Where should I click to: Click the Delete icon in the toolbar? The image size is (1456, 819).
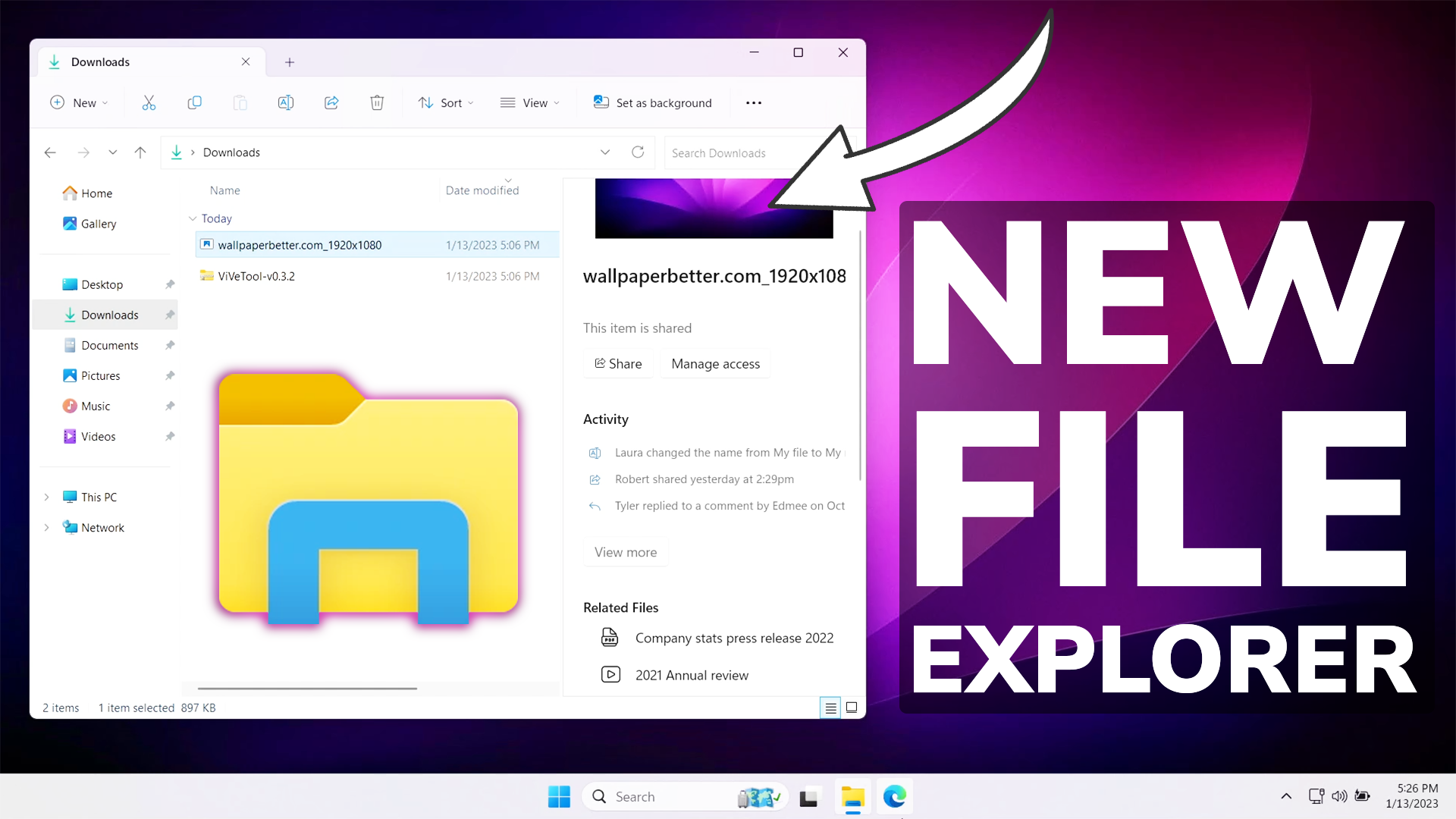click(377, 102)
